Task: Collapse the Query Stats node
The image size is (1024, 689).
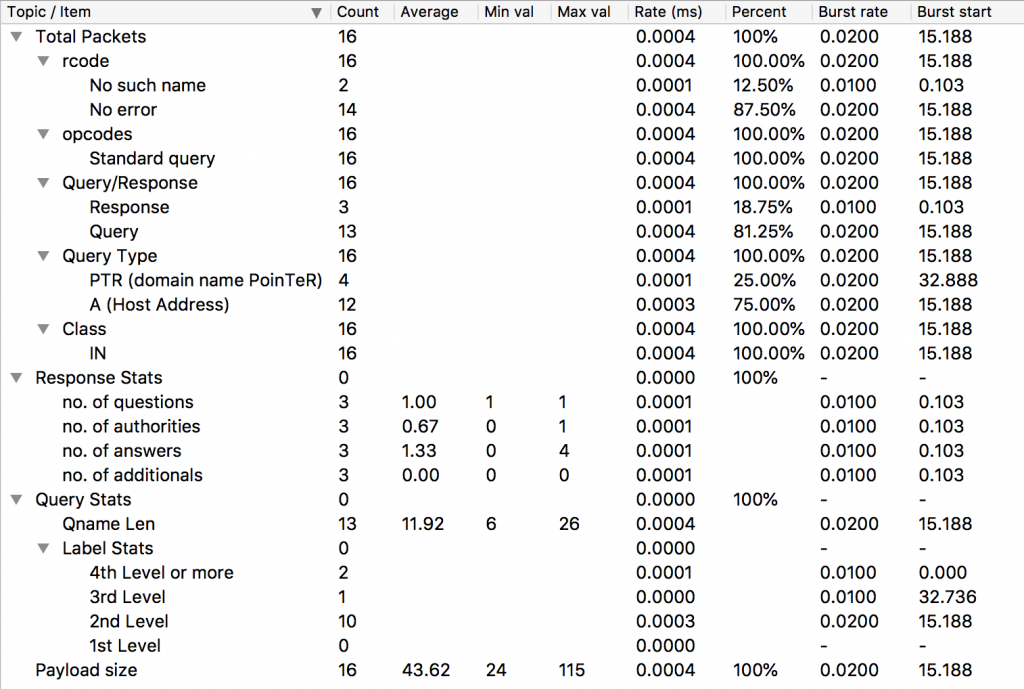Action: pyautogui.click(x=17, y=500)
